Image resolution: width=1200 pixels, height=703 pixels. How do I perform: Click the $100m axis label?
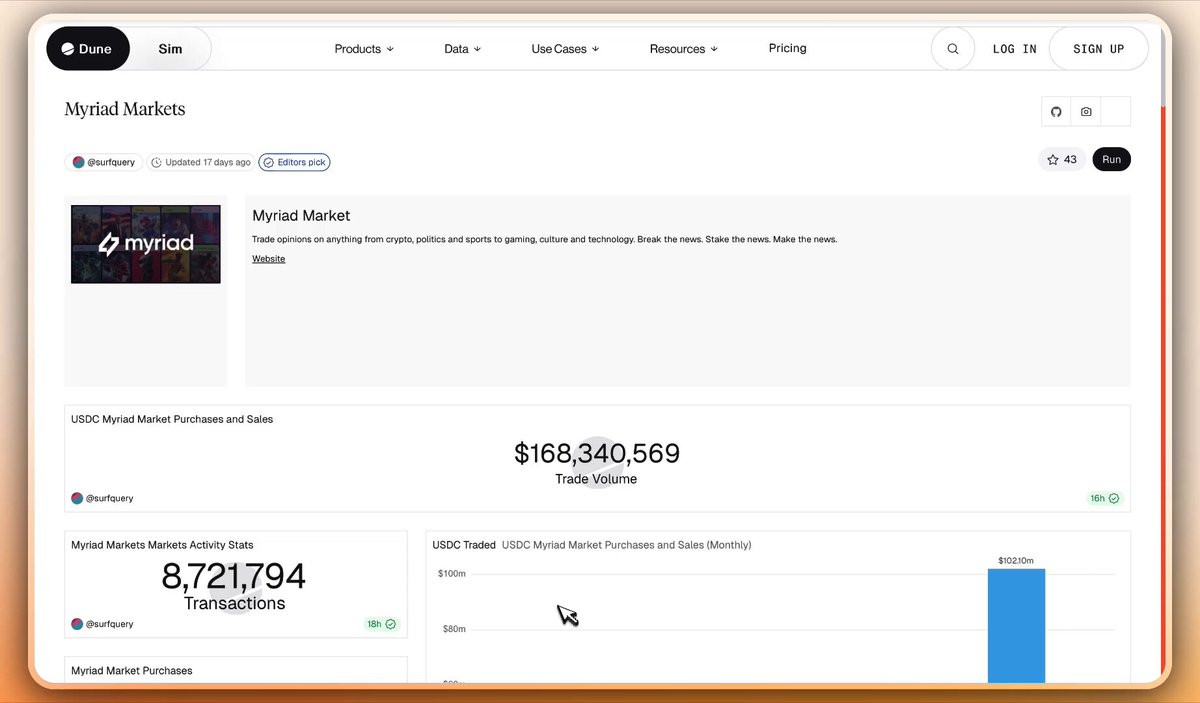[x=452, y=574]
